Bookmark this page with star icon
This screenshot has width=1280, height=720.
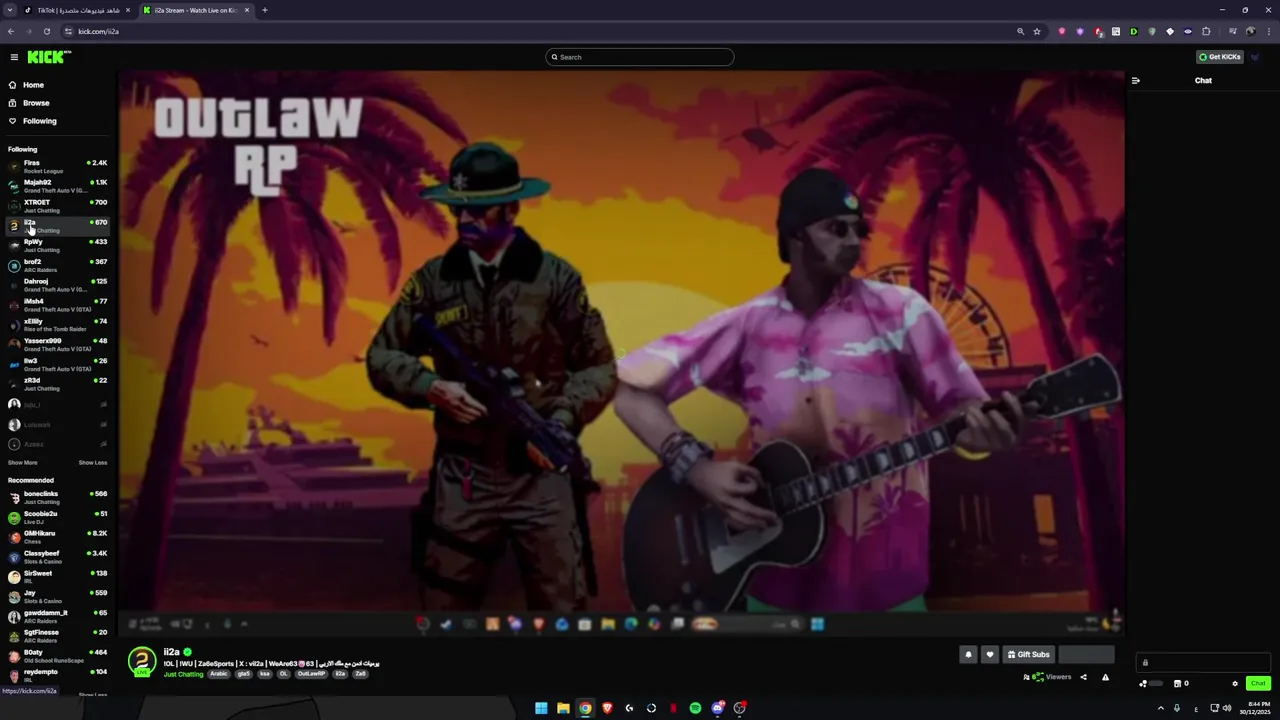pos(1037,31)
